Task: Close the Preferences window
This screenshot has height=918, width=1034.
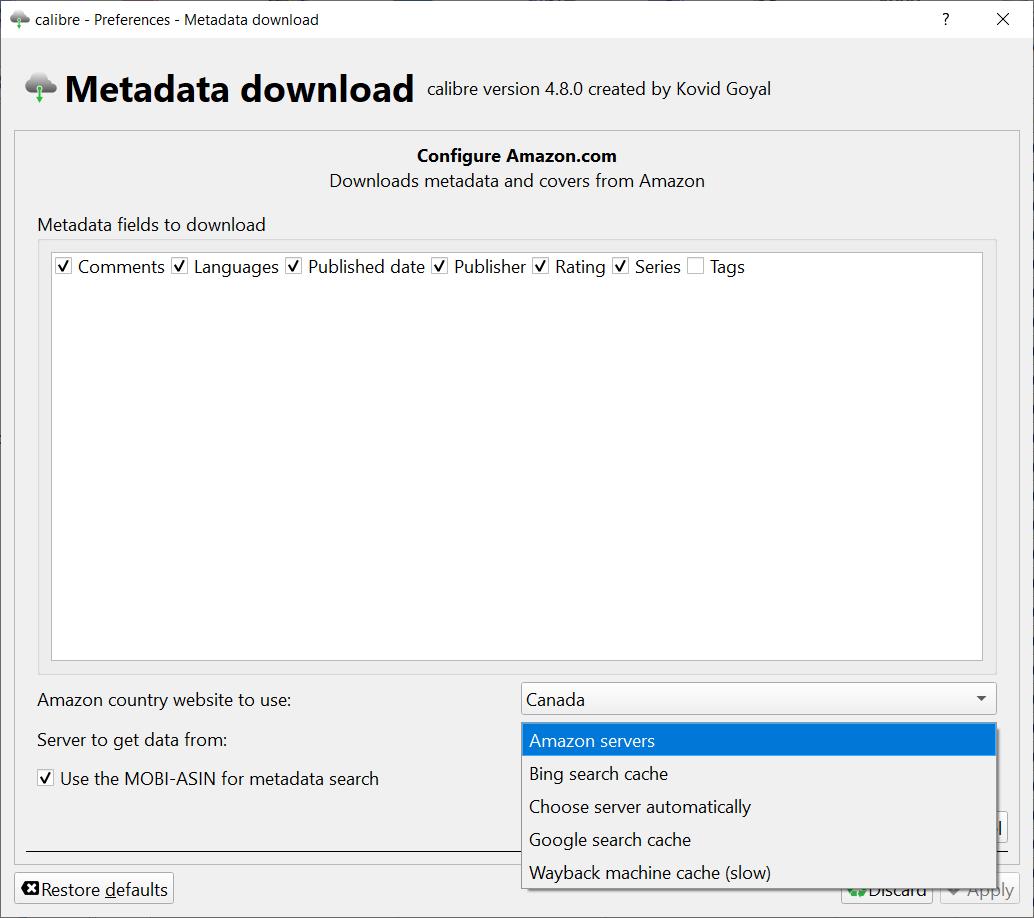Action: pyautogui.click(x=1002, y=19)
